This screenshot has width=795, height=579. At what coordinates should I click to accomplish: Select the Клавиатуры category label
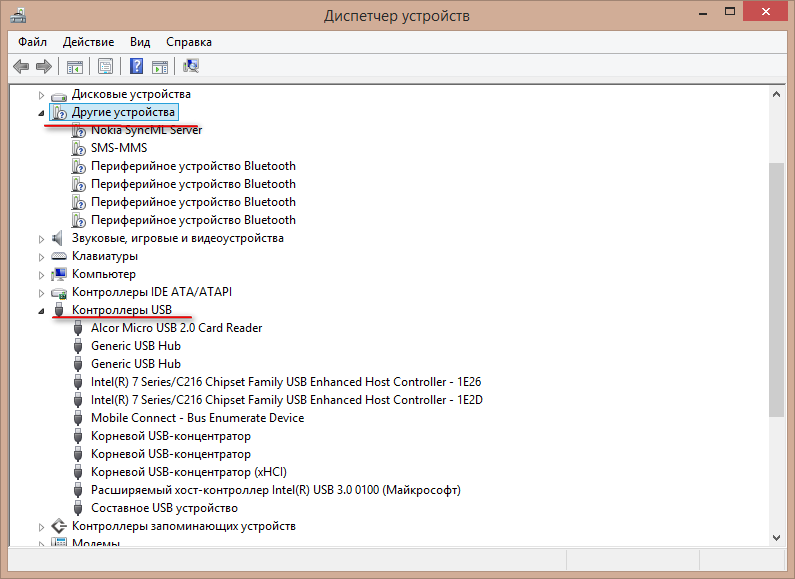click(105, 256)
